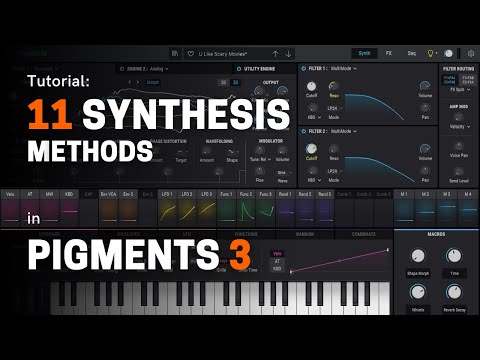Click the Filter 1 Reso knob
Screen dimensions: 480x360
334,86
